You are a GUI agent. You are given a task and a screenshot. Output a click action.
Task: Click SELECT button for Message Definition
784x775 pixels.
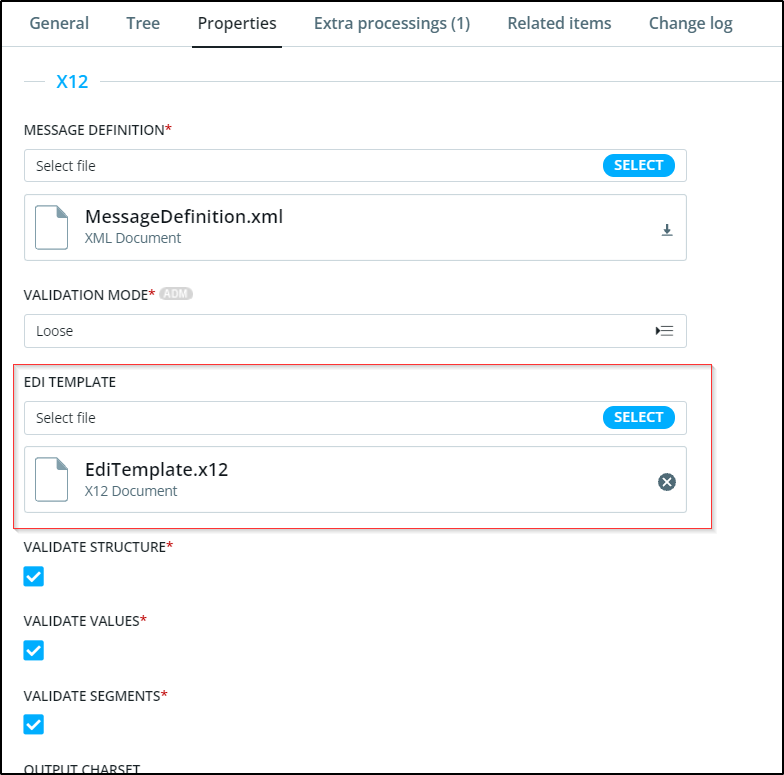click(x=638, y=166)
